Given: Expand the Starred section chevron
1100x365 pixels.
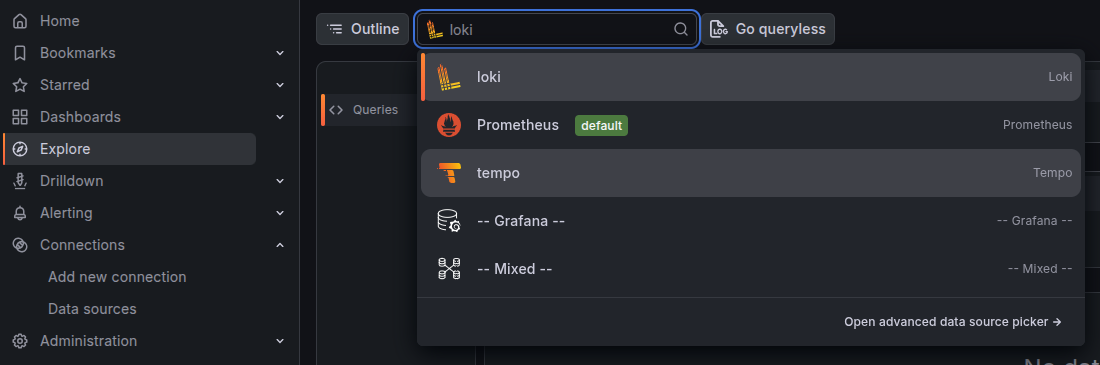Looking at the screenshot, I should pos(280,85).
